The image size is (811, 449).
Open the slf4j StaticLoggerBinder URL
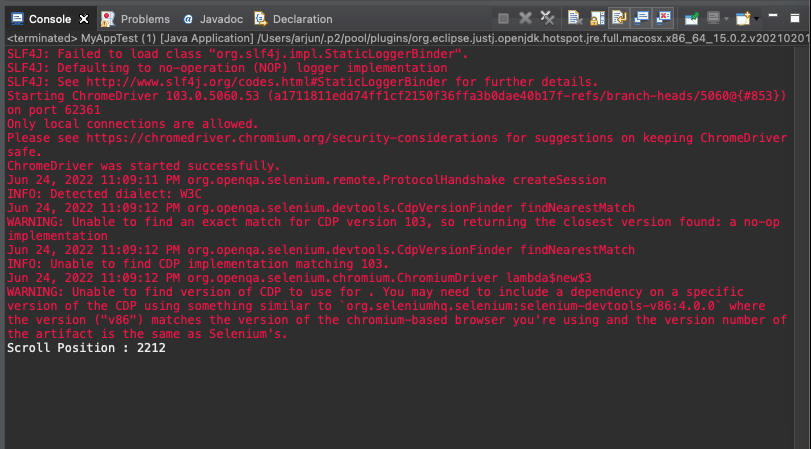coord(267,82)
